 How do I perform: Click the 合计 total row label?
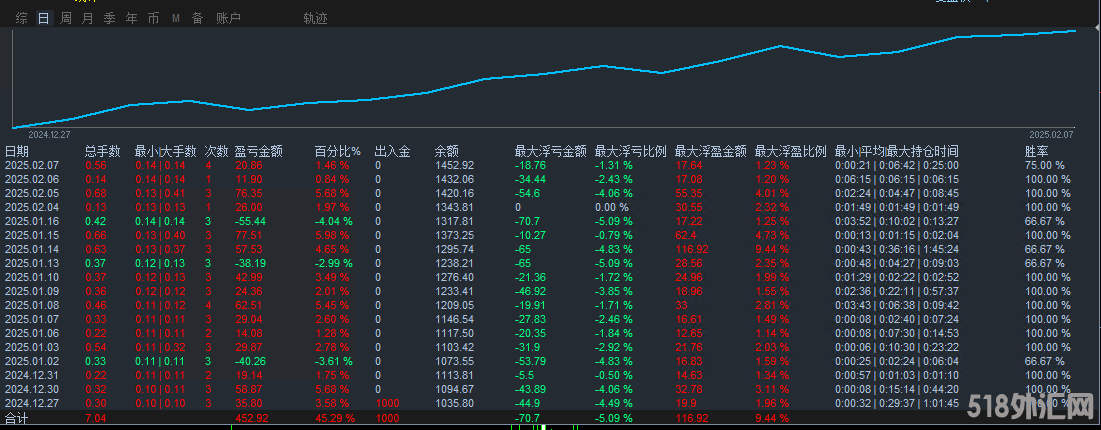click(x=17, y=418)
